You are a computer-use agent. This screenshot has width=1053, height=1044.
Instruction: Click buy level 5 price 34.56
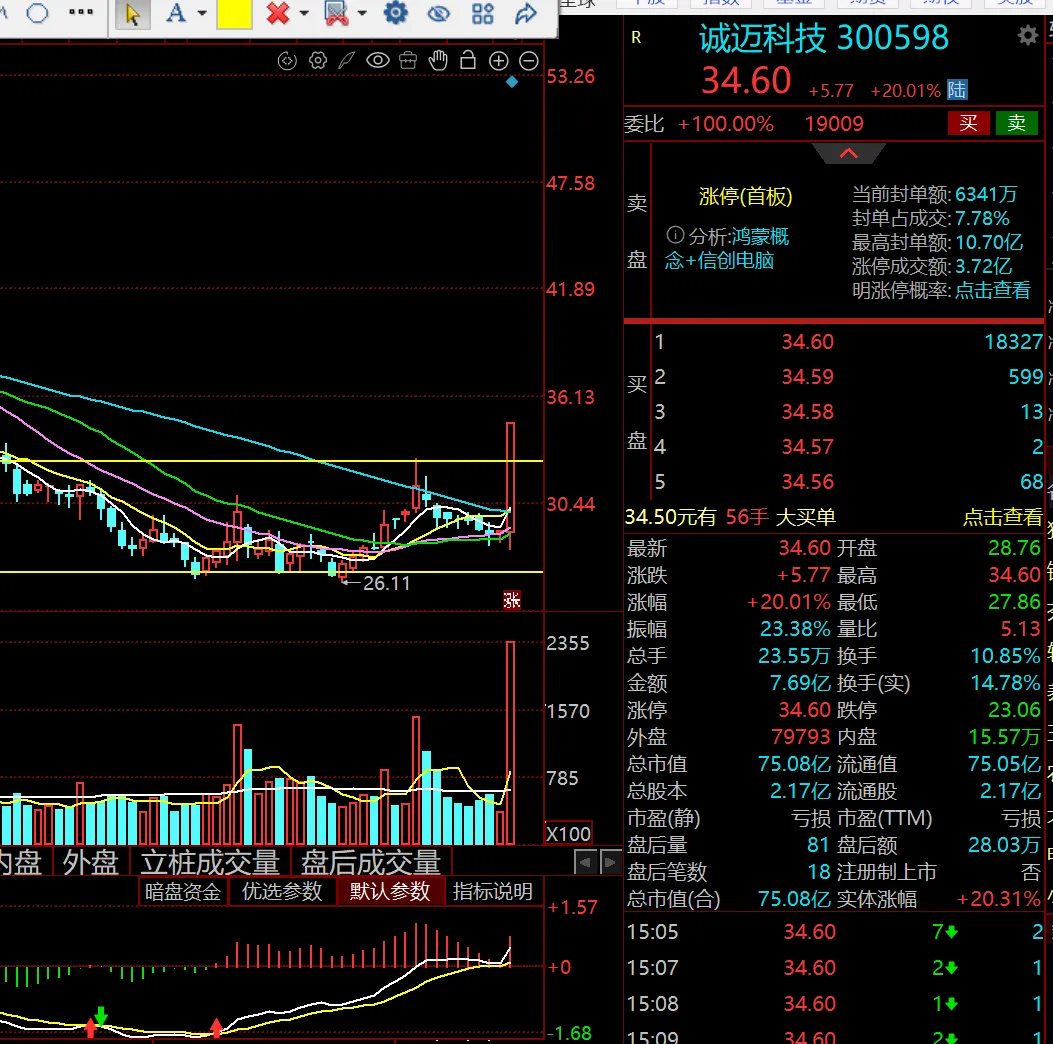[x=807, y=482]
